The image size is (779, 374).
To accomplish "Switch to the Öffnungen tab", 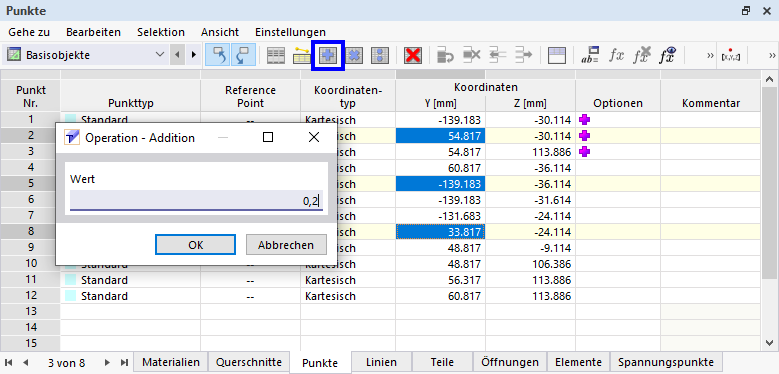I will pyautogui.click(x=510, y=363).
